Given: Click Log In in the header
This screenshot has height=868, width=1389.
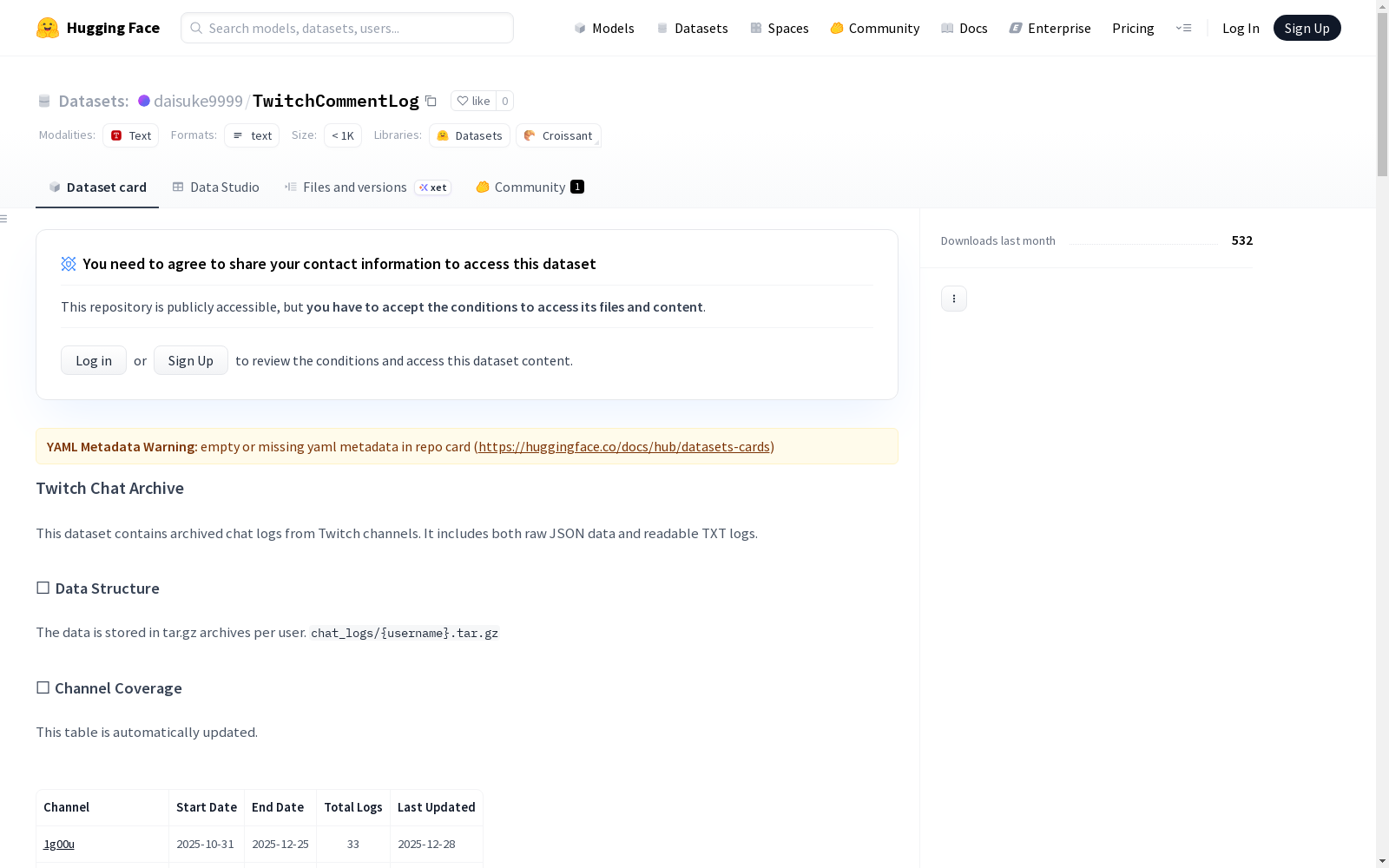Looking at the screenshot, I should pyautogui.click(x=1241, y=28).
